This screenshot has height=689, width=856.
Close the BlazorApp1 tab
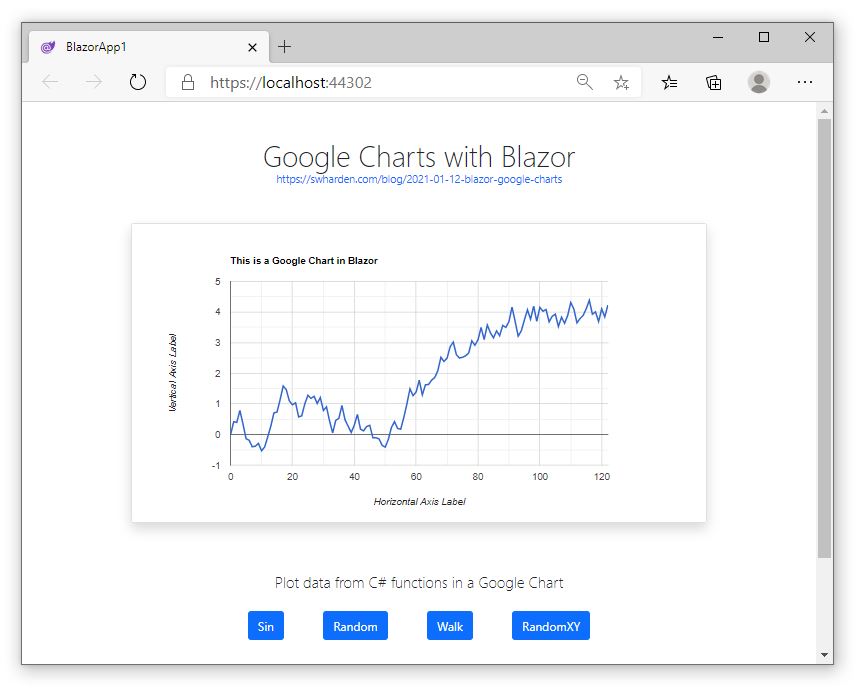pos(252,47)
